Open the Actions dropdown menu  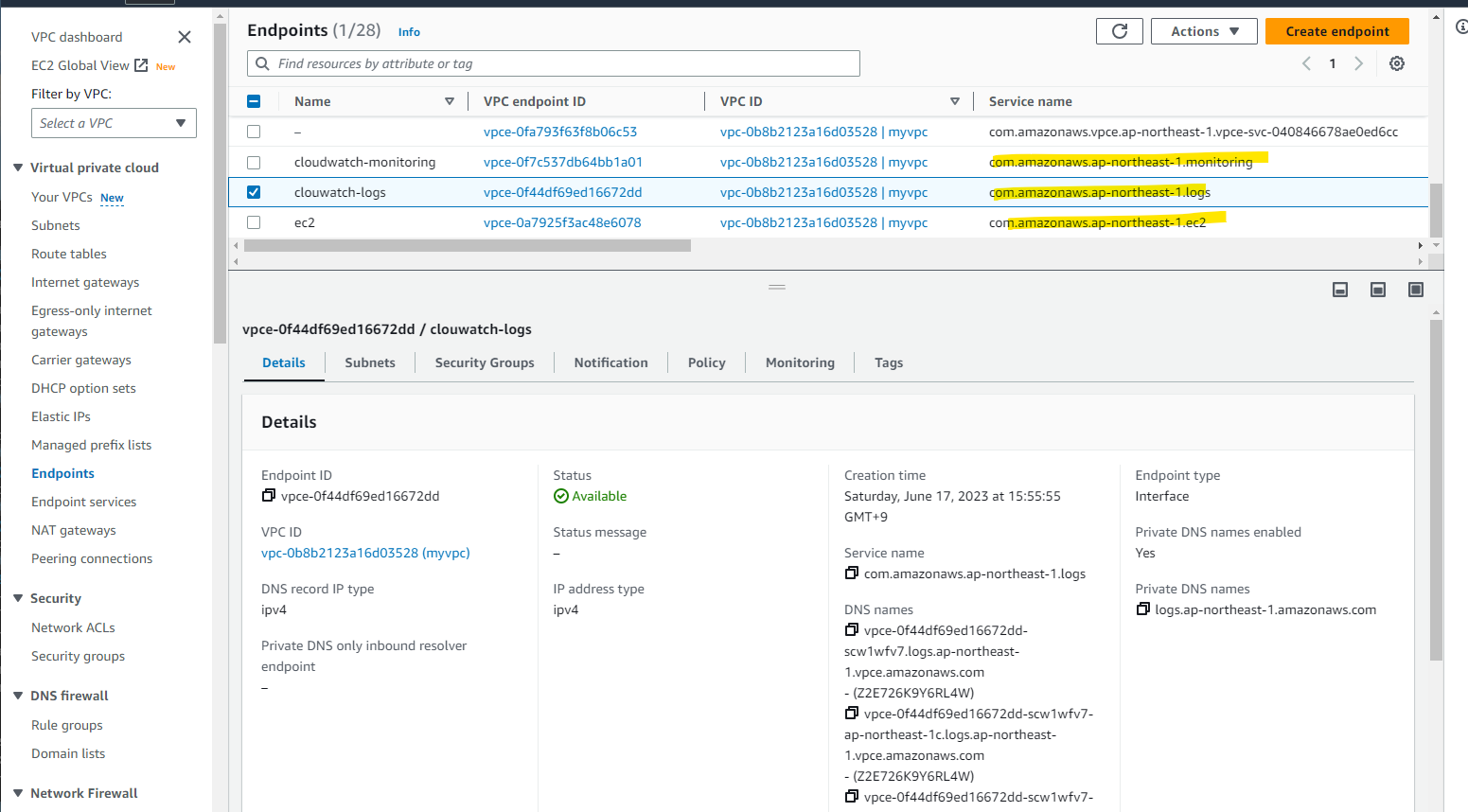(x=1204, y=31)
